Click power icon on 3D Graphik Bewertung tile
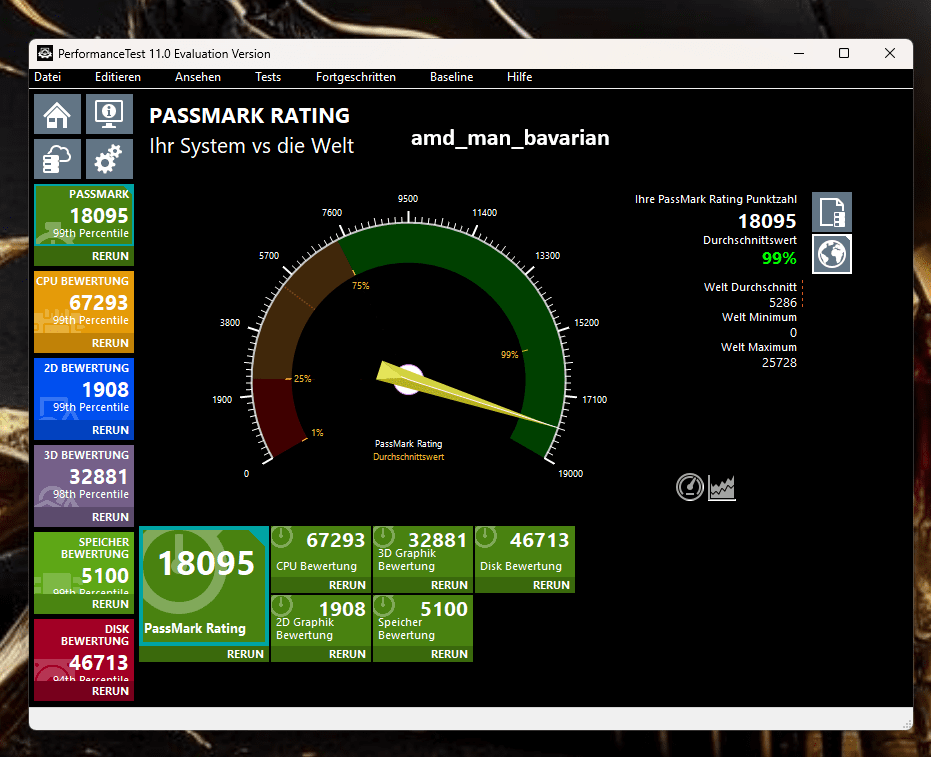The height and width of the screenshot is (757, 931). click(384, 537)
